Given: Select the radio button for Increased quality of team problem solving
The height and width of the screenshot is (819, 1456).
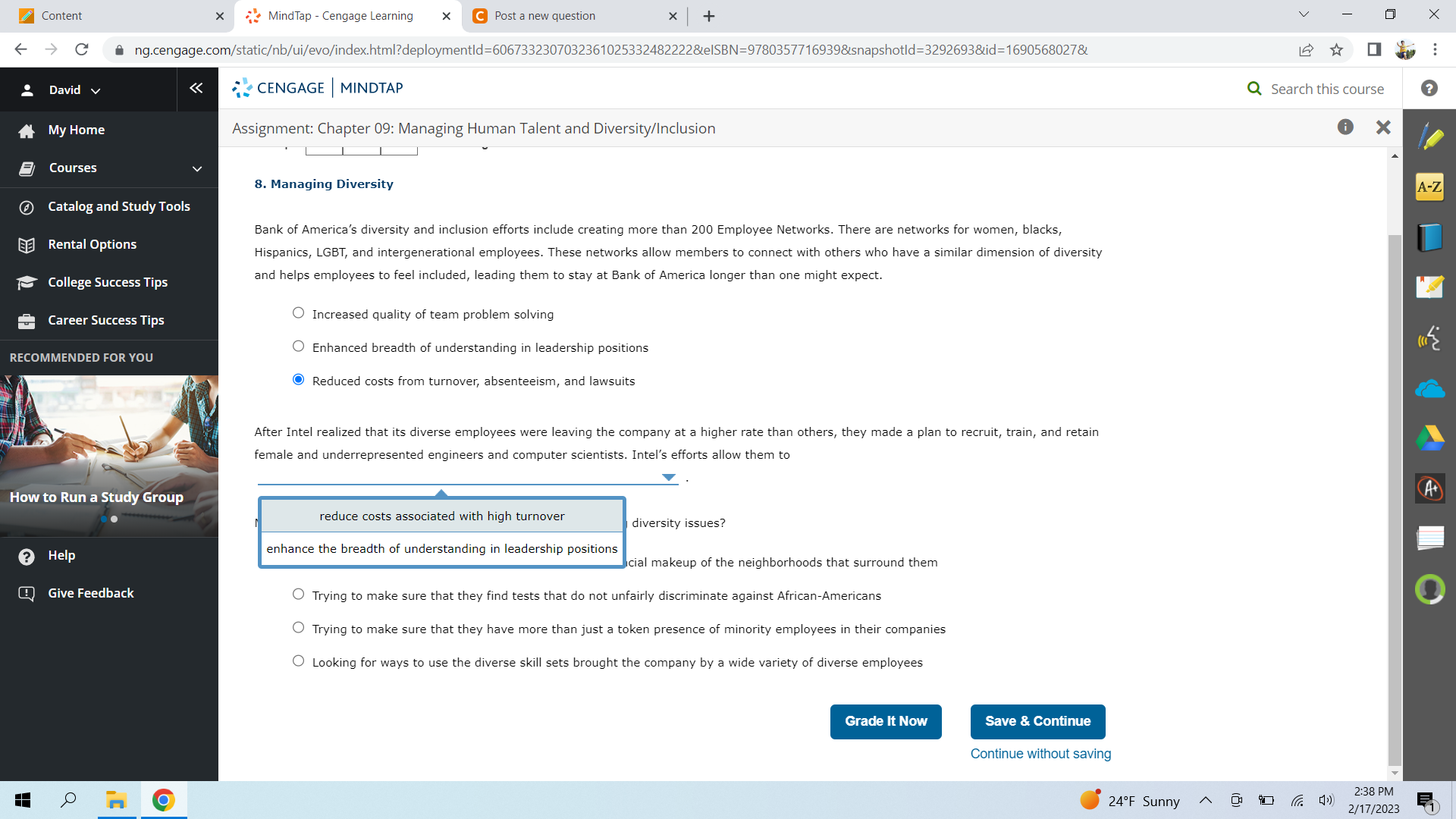Looking at the screenshot, I should 297,313.
